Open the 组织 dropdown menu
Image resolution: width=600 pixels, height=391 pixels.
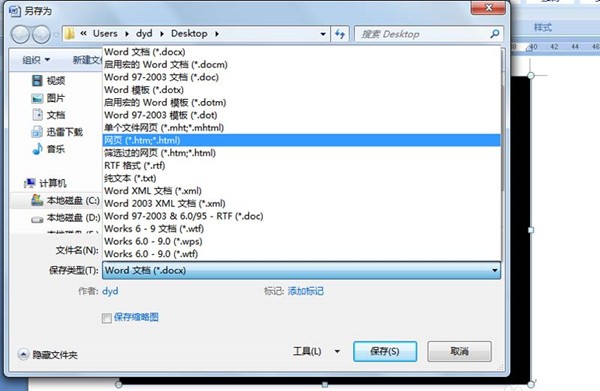[36, 60]
